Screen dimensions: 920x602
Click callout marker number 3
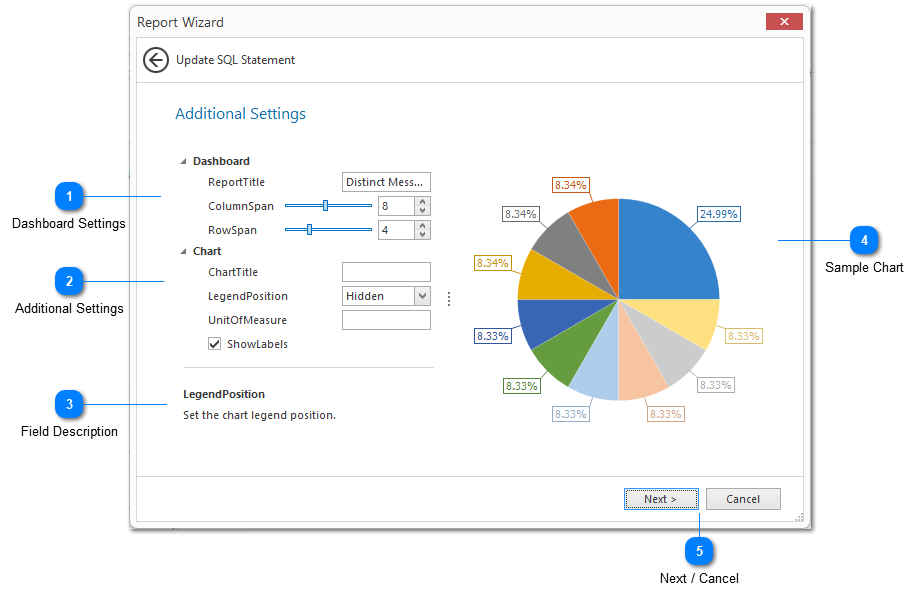pyautogui.click(x=69, y=404)
